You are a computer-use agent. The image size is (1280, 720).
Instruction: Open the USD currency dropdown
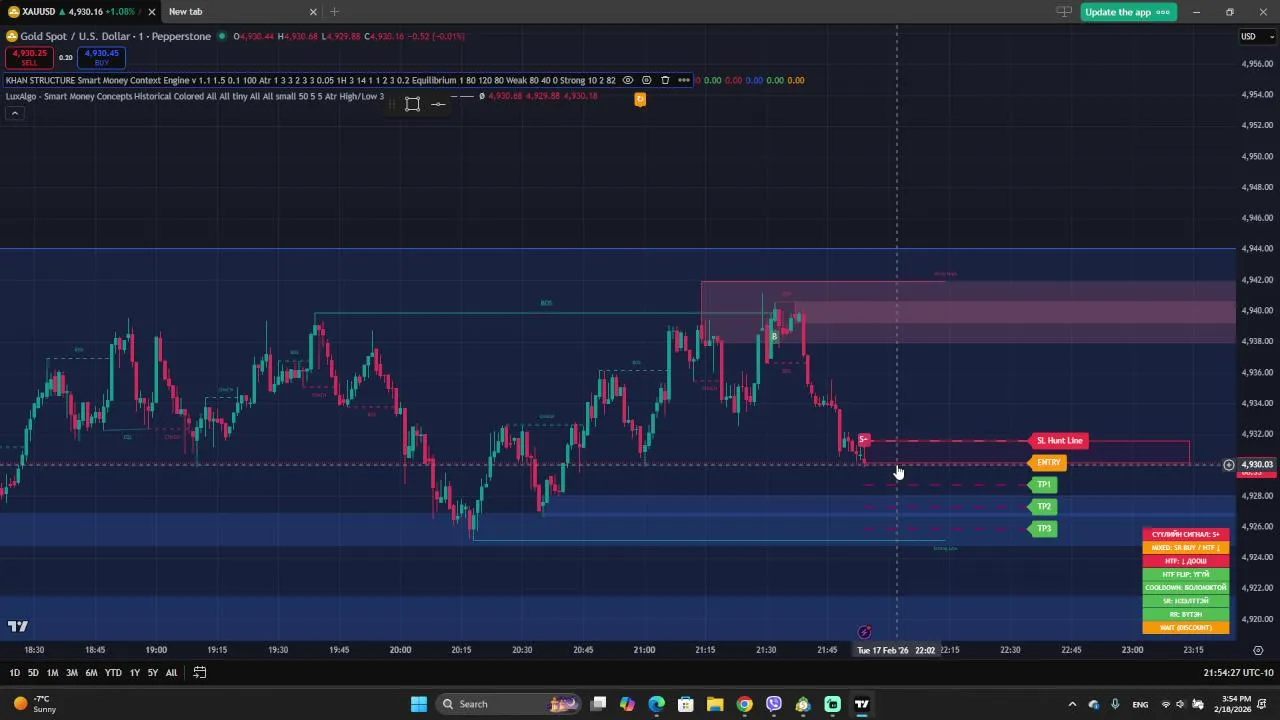coord(1257,37)
